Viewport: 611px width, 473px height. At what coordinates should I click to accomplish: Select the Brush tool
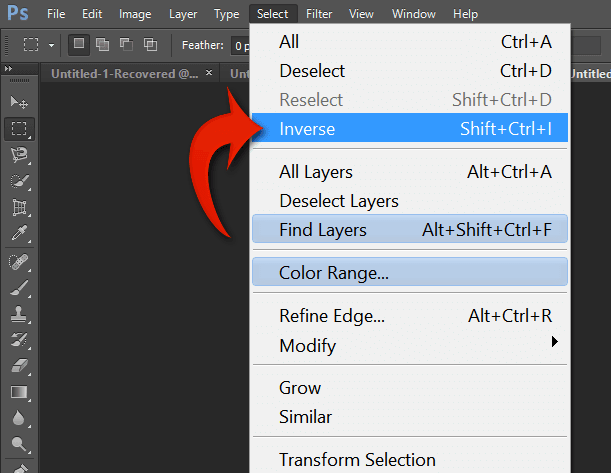[x=19, y=288]
